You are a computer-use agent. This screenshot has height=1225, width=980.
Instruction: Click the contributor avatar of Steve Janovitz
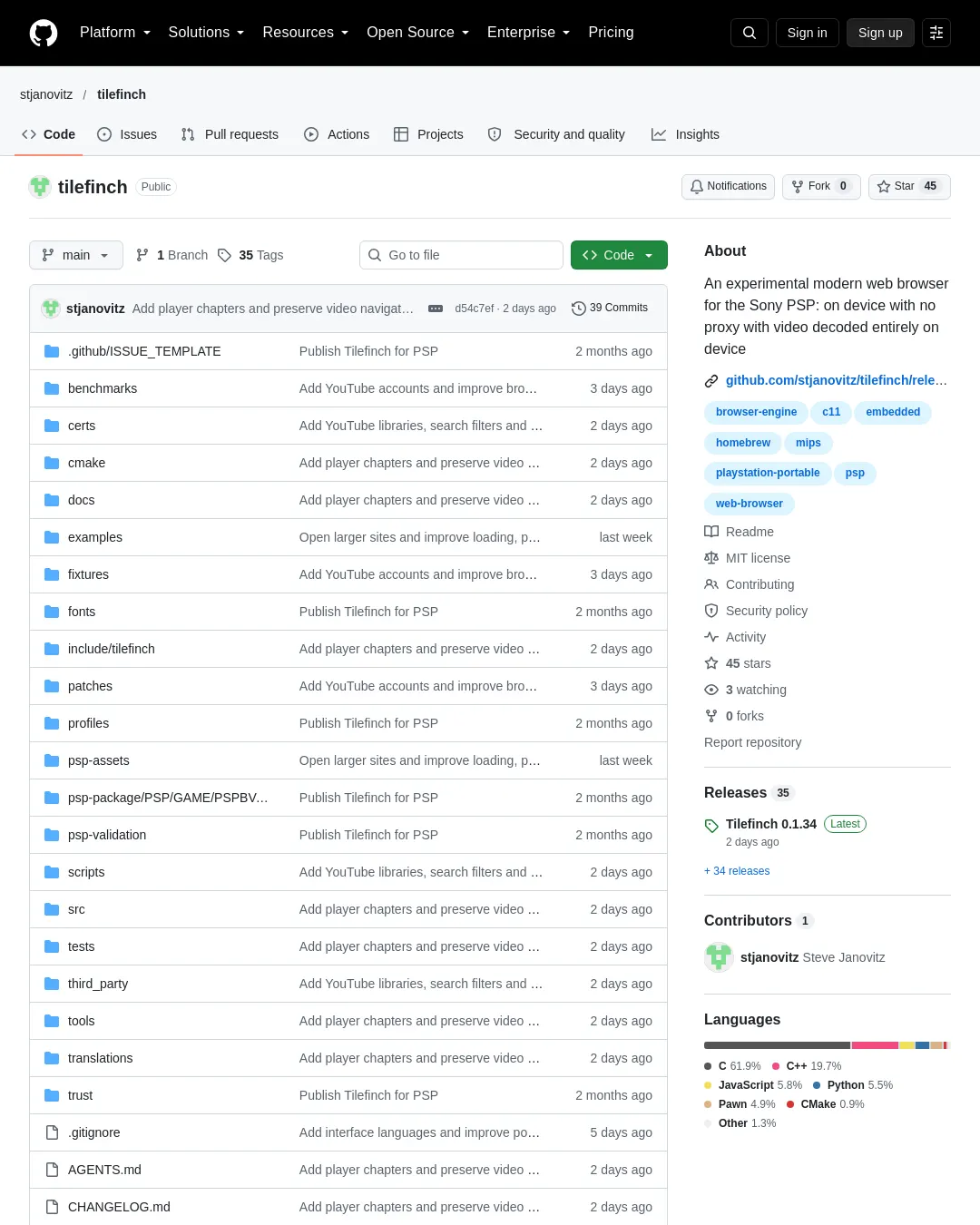719,957
